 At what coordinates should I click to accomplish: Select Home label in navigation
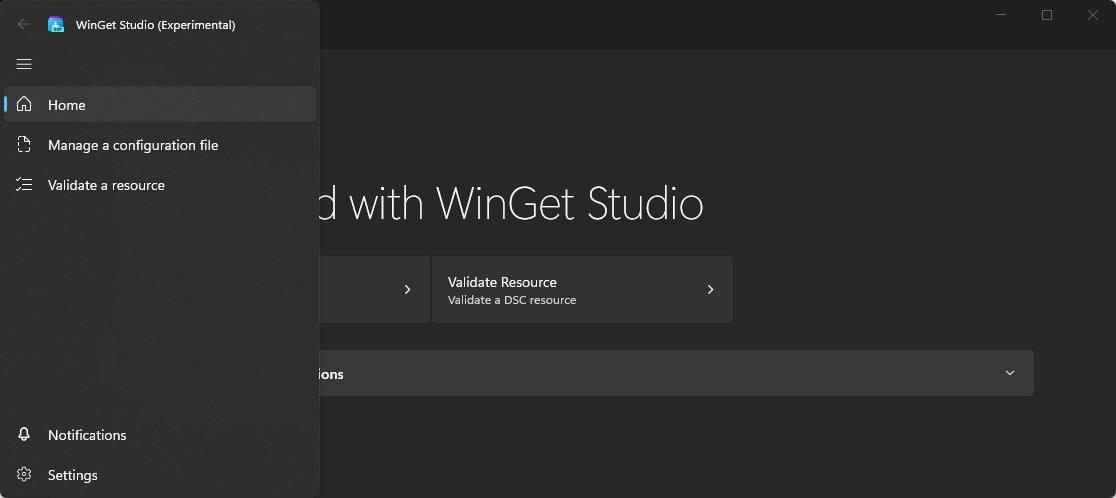pyautogui.click(x=67, y=105)
